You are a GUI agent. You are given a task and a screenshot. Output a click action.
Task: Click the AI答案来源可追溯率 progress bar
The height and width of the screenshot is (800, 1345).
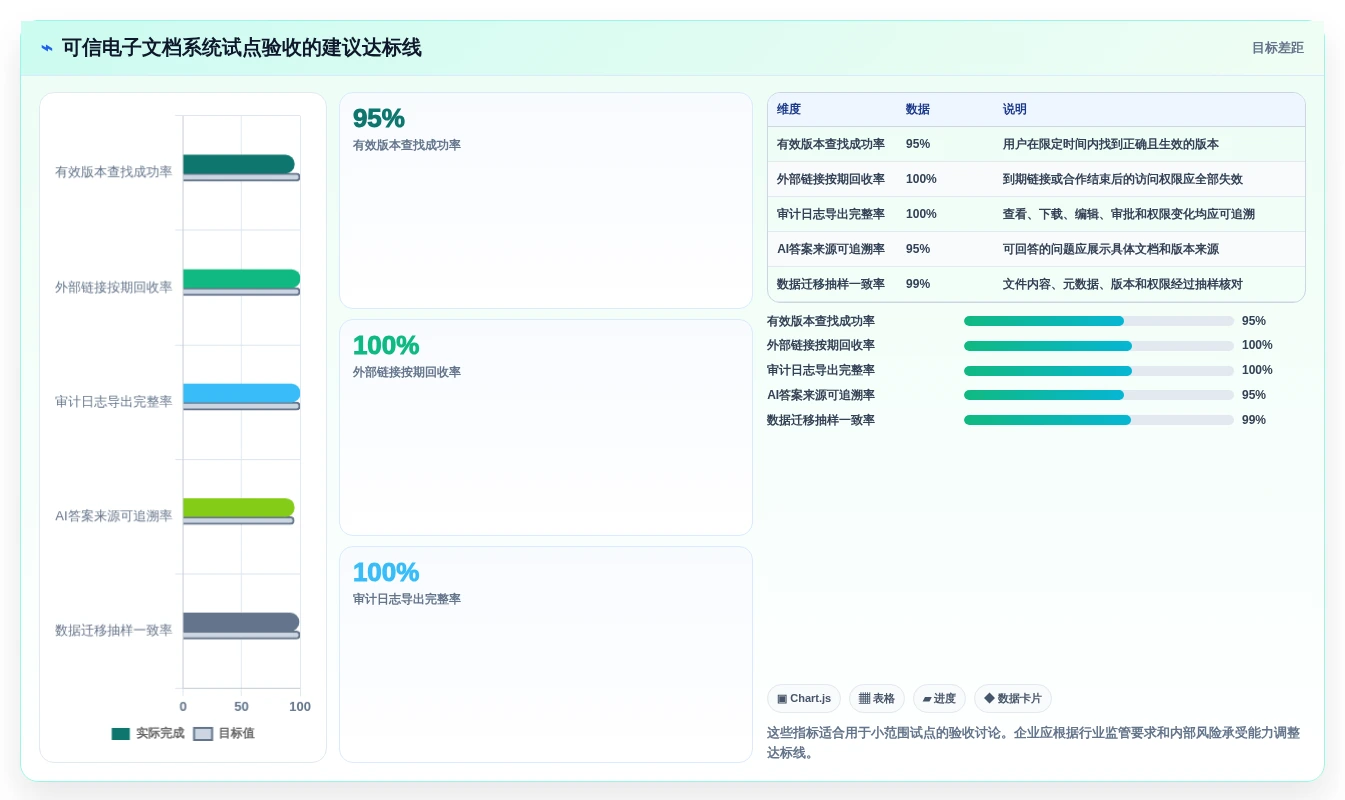click(x=1099, y=395)
